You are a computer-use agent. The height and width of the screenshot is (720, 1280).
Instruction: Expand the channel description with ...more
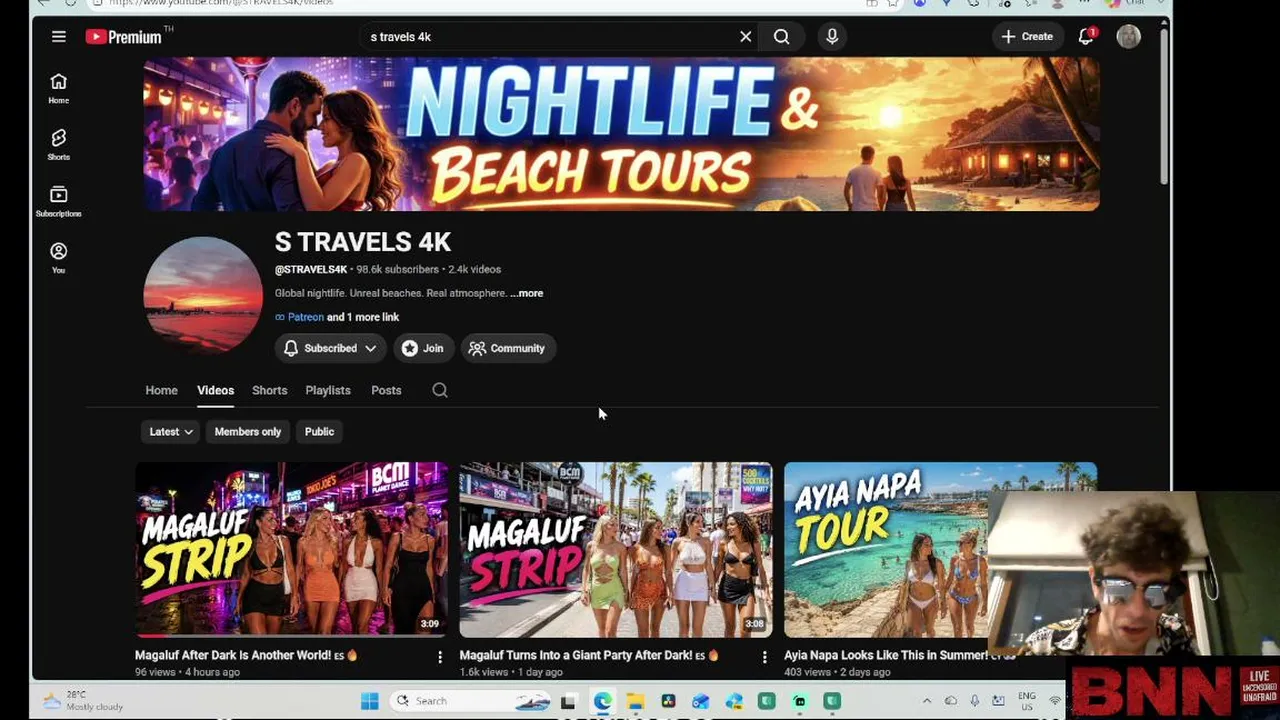pos(527,293)
